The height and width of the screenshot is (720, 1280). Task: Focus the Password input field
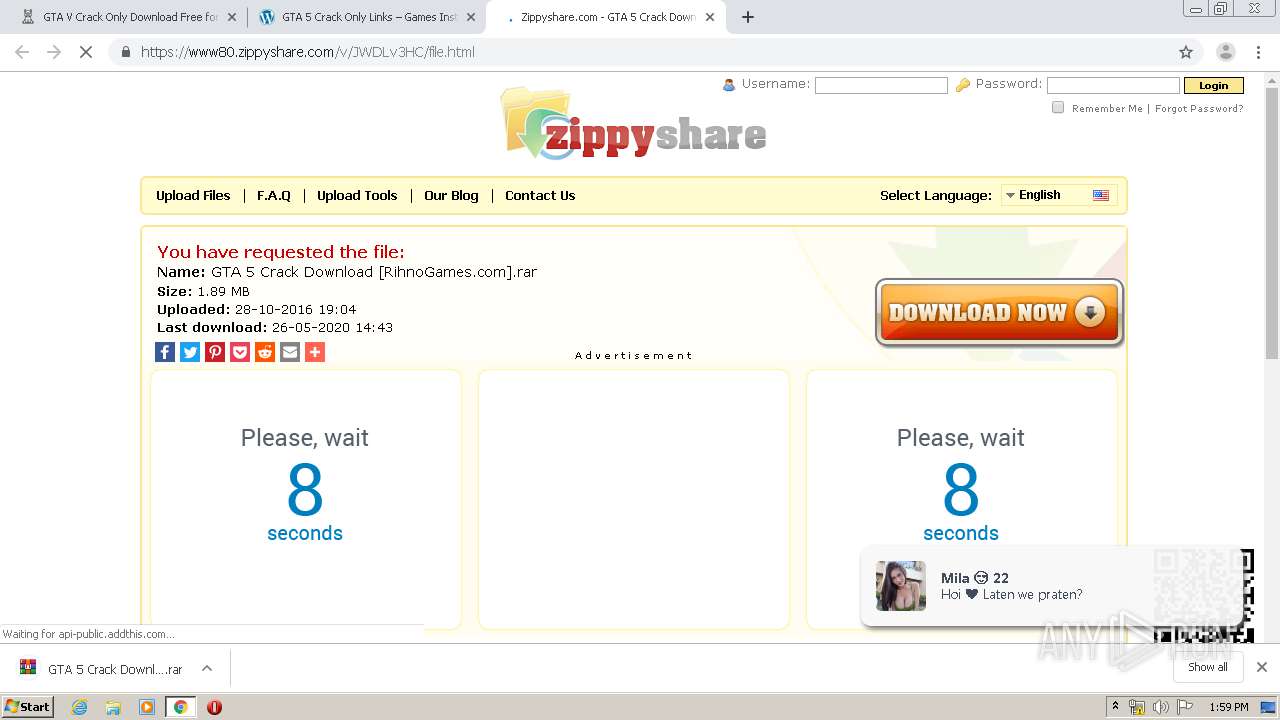tap(1113, 86)
